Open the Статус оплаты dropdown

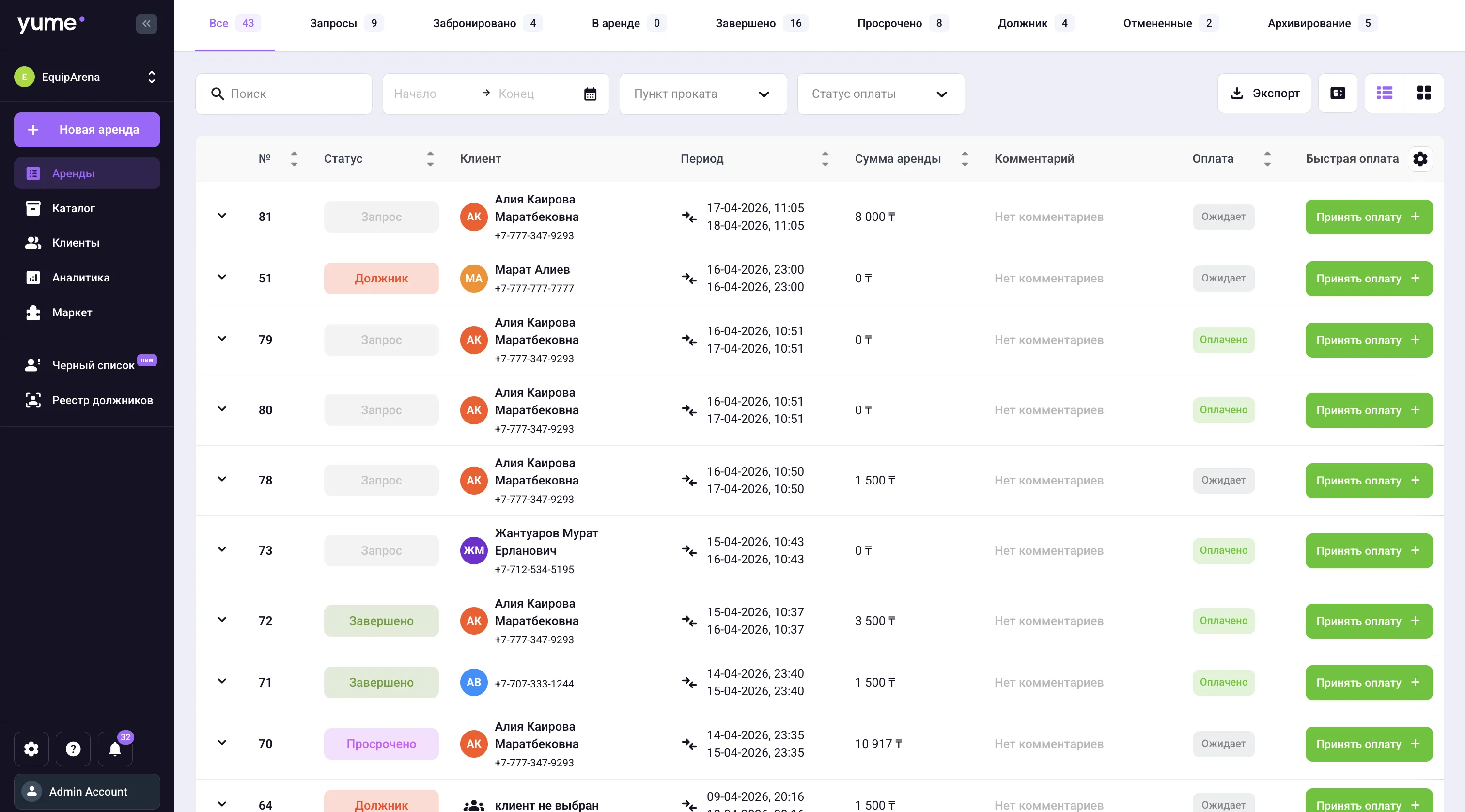880,94
